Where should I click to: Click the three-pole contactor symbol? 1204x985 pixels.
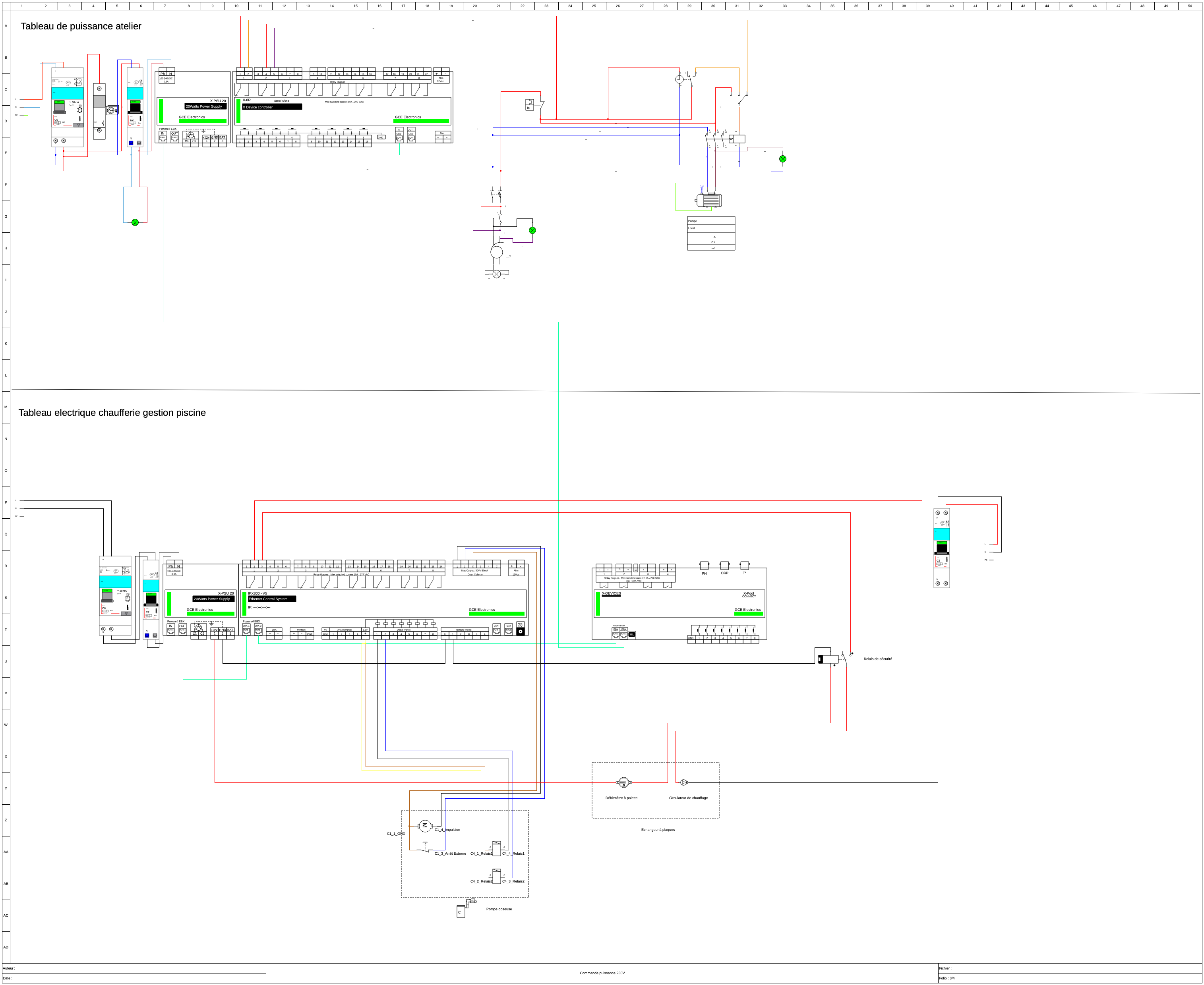click(715, 139)
